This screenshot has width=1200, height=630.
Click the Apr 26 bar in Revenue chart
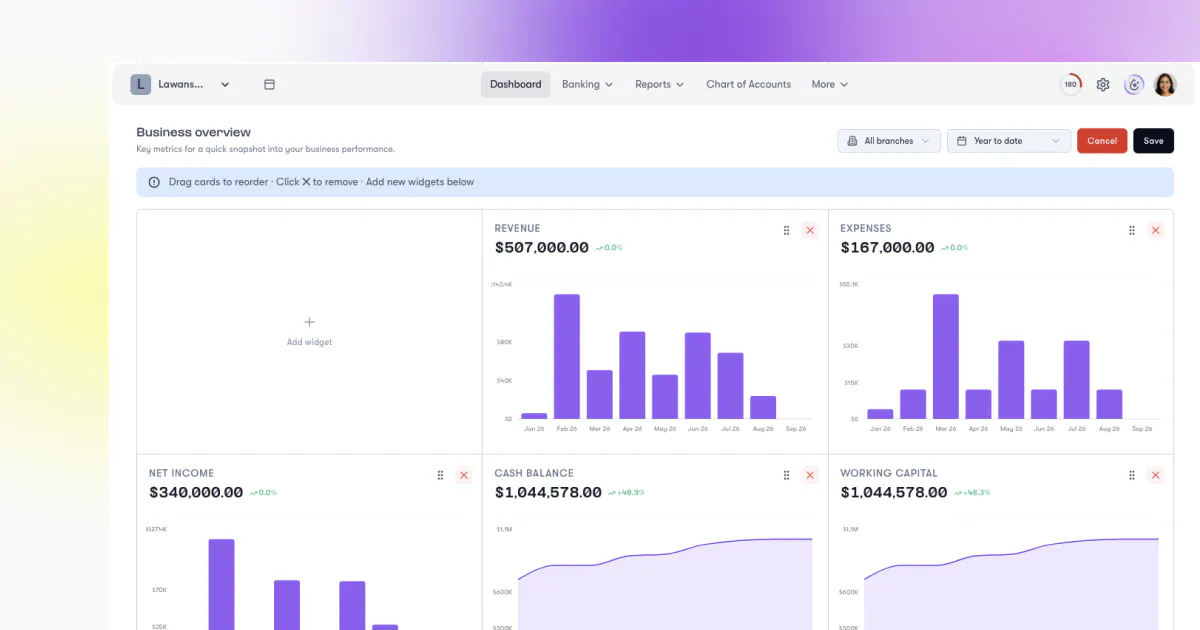632,375
